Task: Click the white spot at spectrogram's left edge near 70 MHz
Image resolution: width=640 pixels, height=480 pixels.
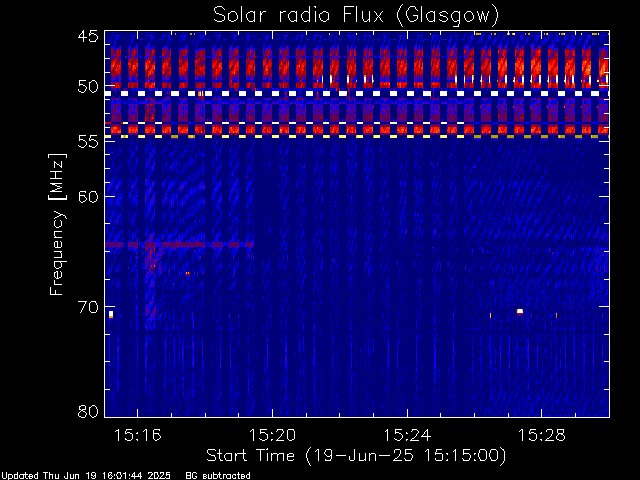Action: click(x=111, y=314)
